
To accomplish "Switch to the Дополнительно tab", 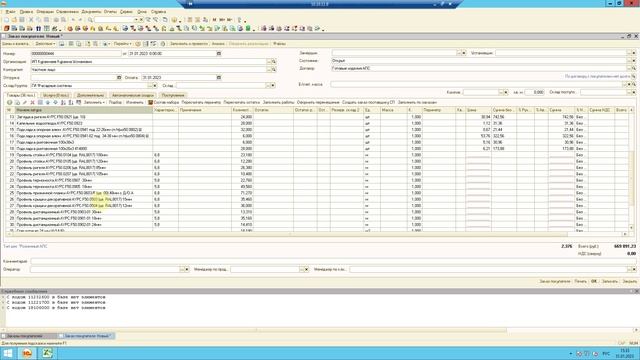I will (91, 95).
